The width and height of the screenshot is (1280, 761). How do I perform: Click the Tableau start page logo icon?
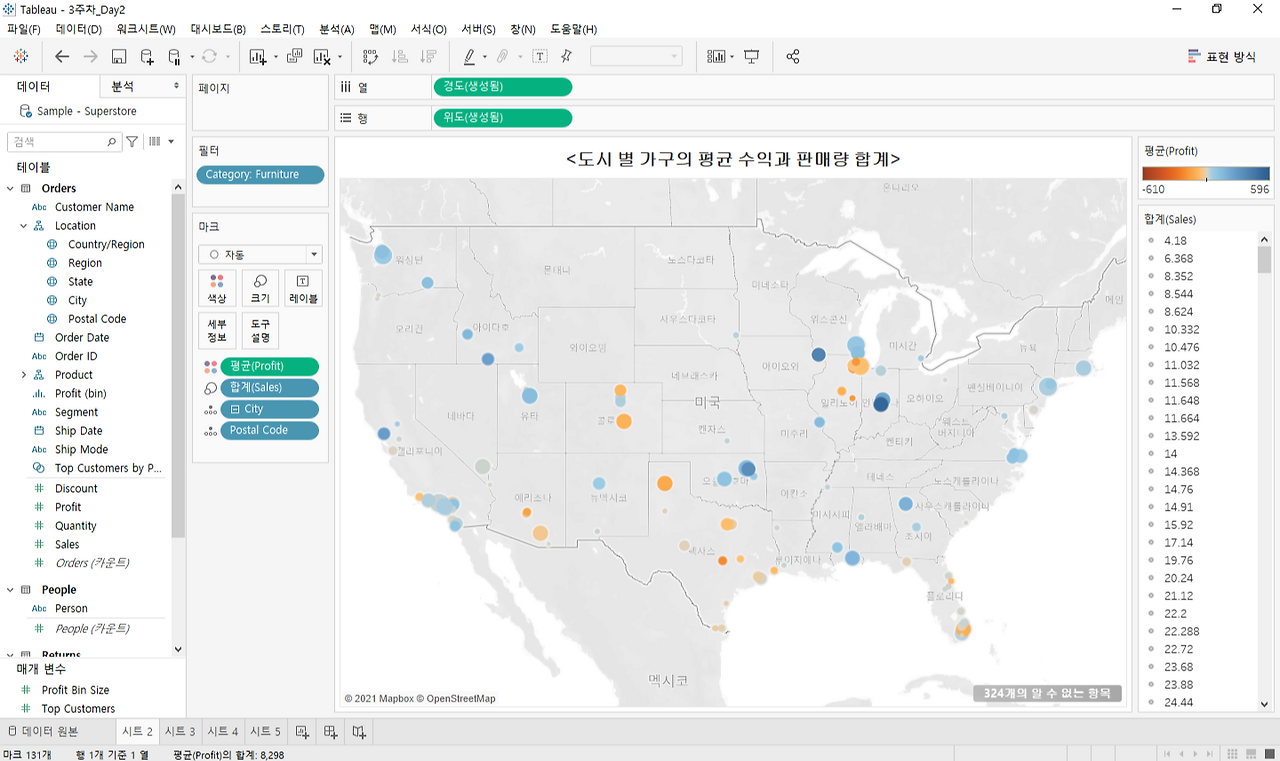[x=21, y=57]
